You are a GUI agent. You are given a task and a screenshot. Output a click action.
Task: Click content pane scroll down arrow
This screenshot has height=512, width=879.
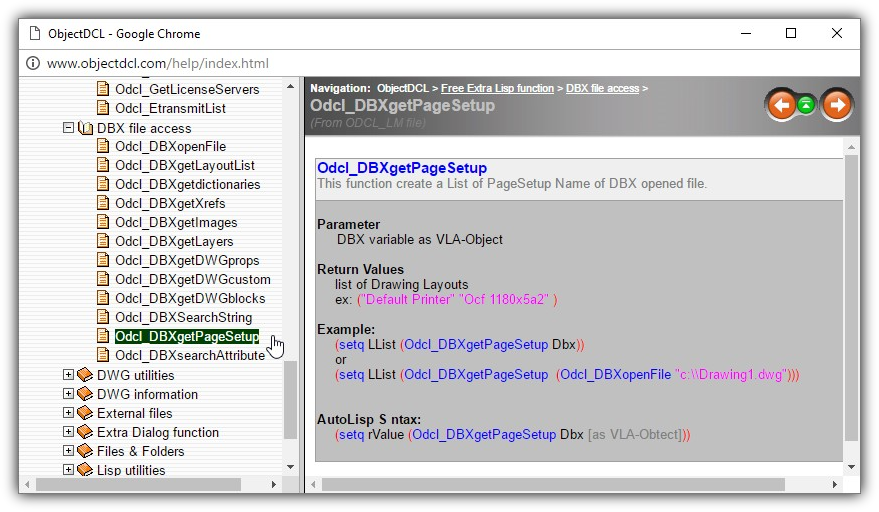click(852, 467)
